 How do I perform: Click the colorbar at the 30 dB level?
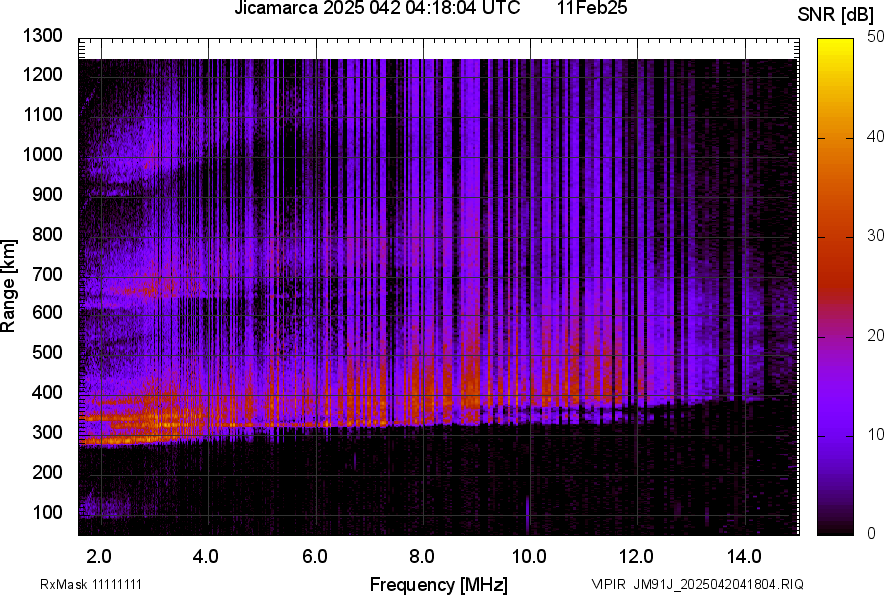point(835,236)
